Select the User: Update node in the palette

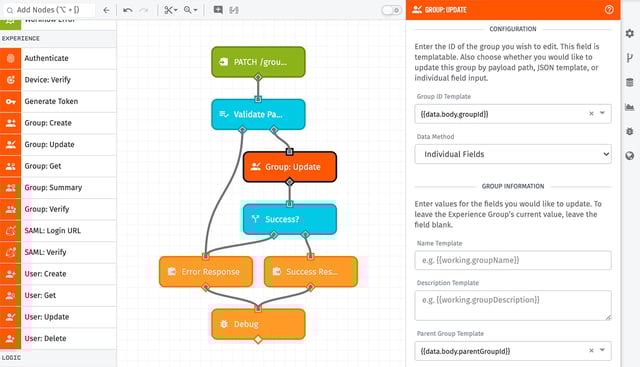(x=58, y=317)
